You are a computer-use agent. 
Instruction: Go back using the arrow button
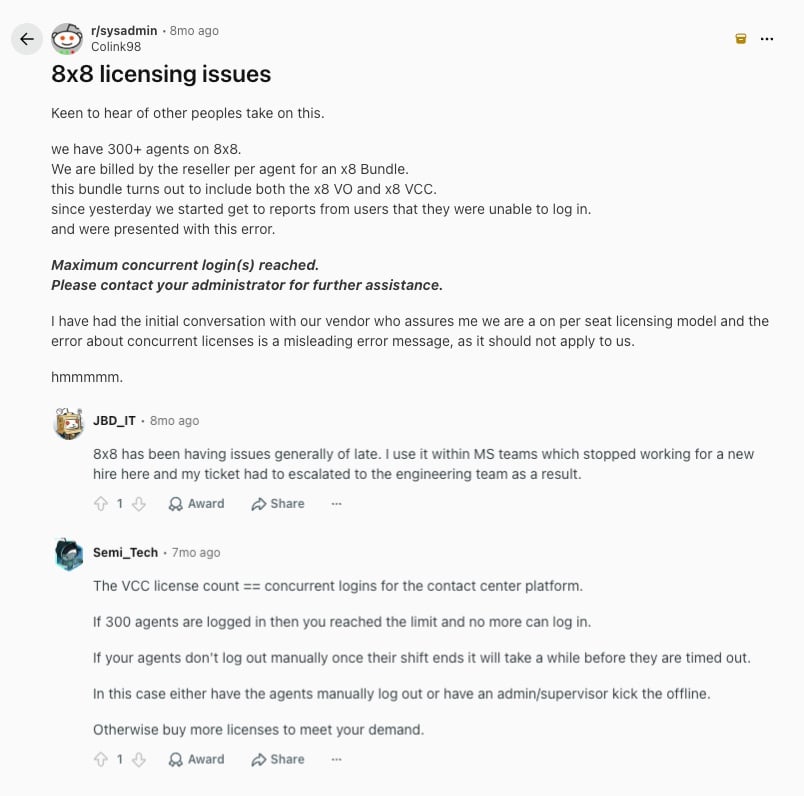27,39
